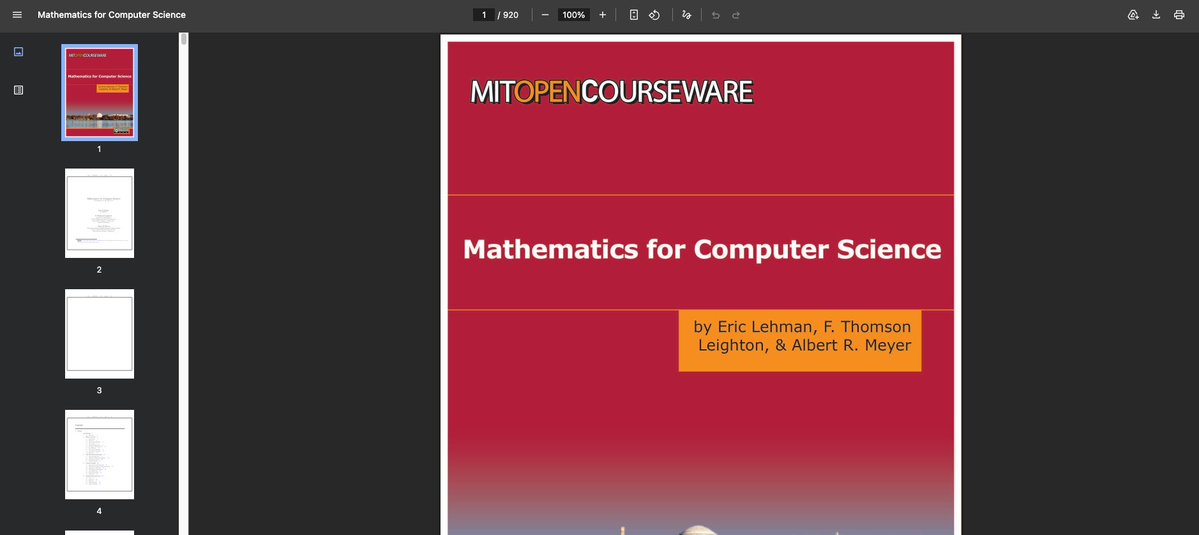The width and height of the screenshot is (1199, 535).
Task: Toggle the sidebar hamburger menu
Action: click(x=17, y=15)
